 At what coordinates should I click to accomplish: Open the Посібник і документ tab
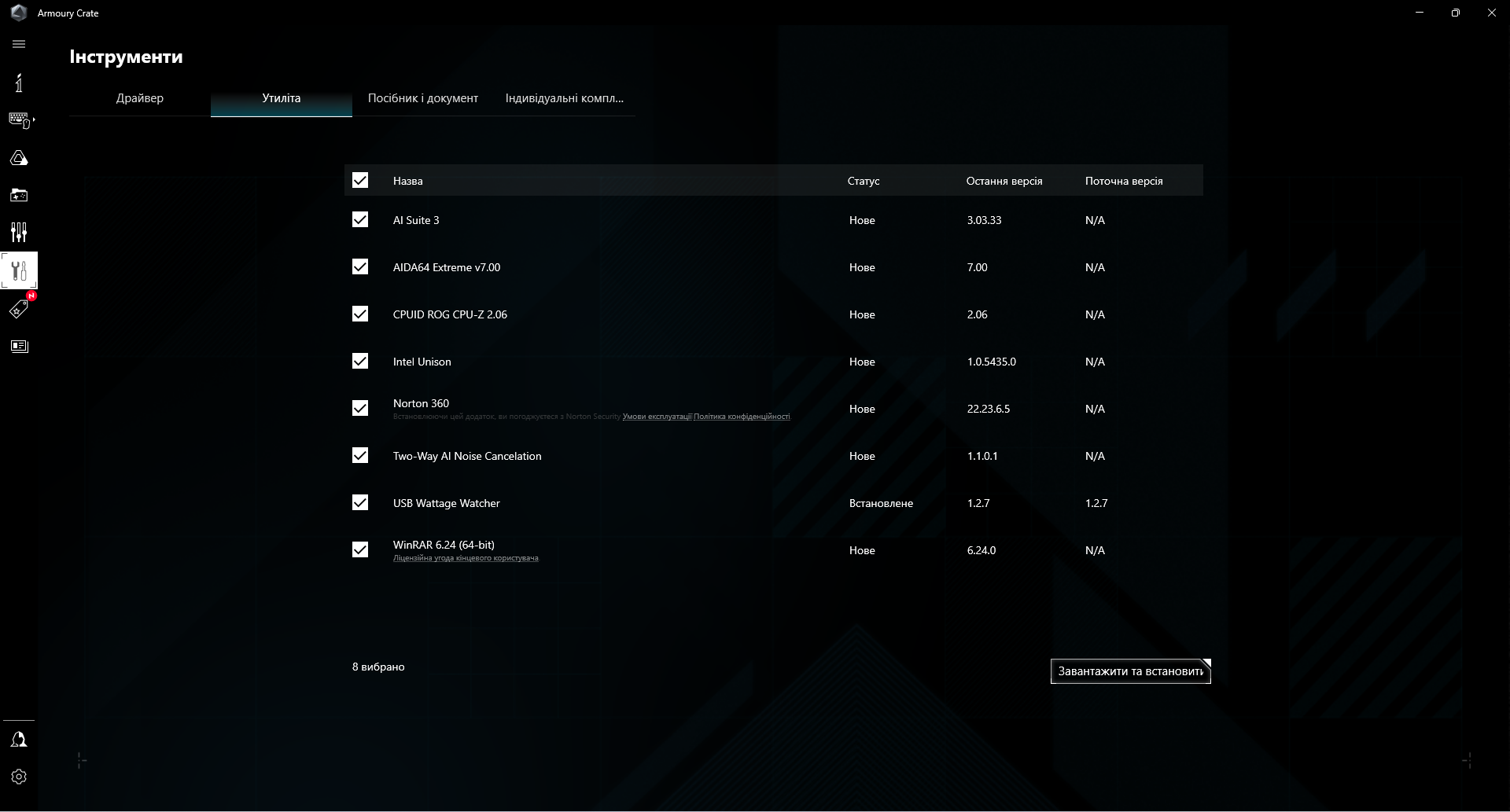[x=422, y=98]
